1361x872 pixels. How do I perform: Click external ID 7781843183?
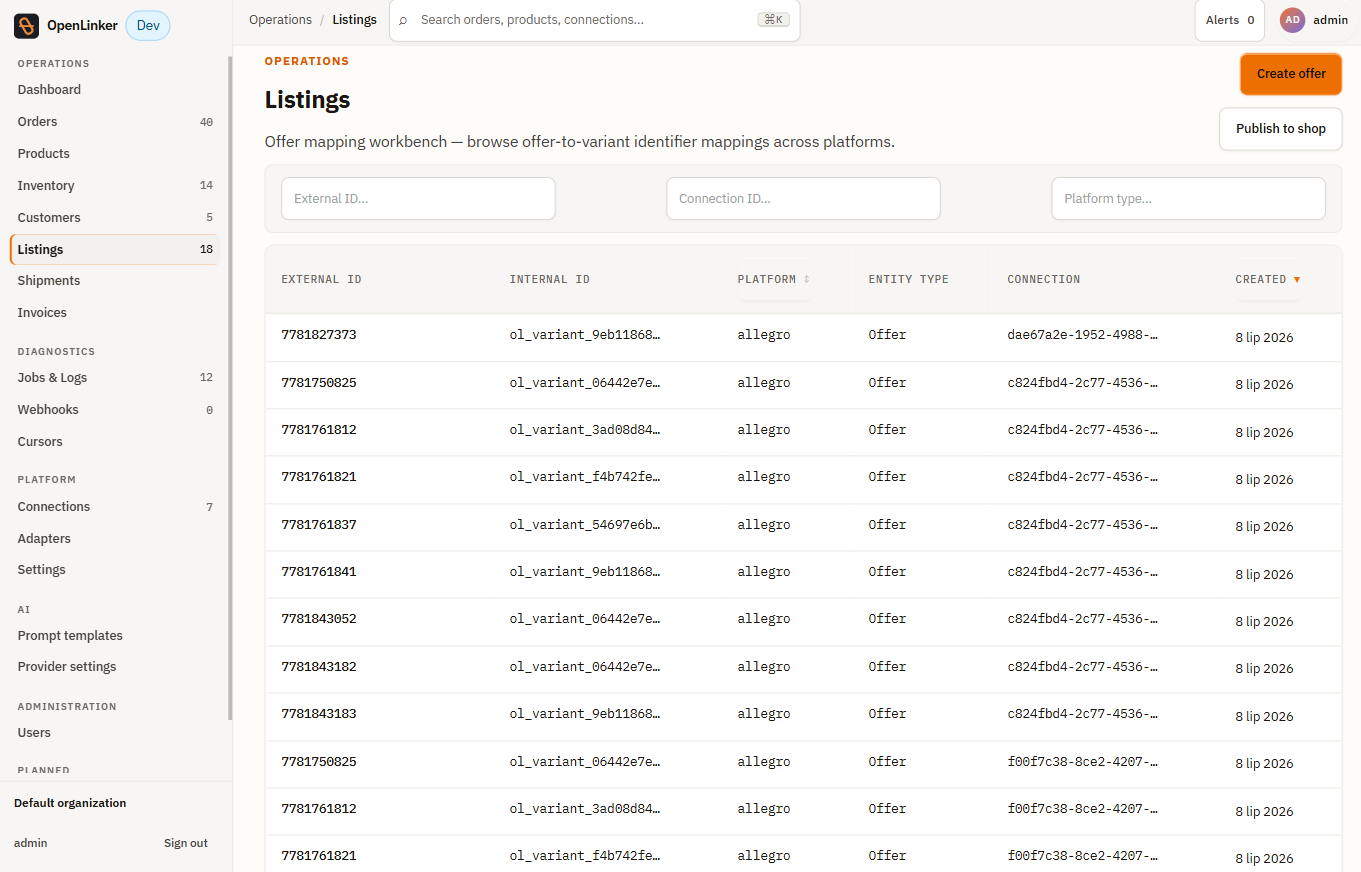pyautogui.click(x=318, y=714)
